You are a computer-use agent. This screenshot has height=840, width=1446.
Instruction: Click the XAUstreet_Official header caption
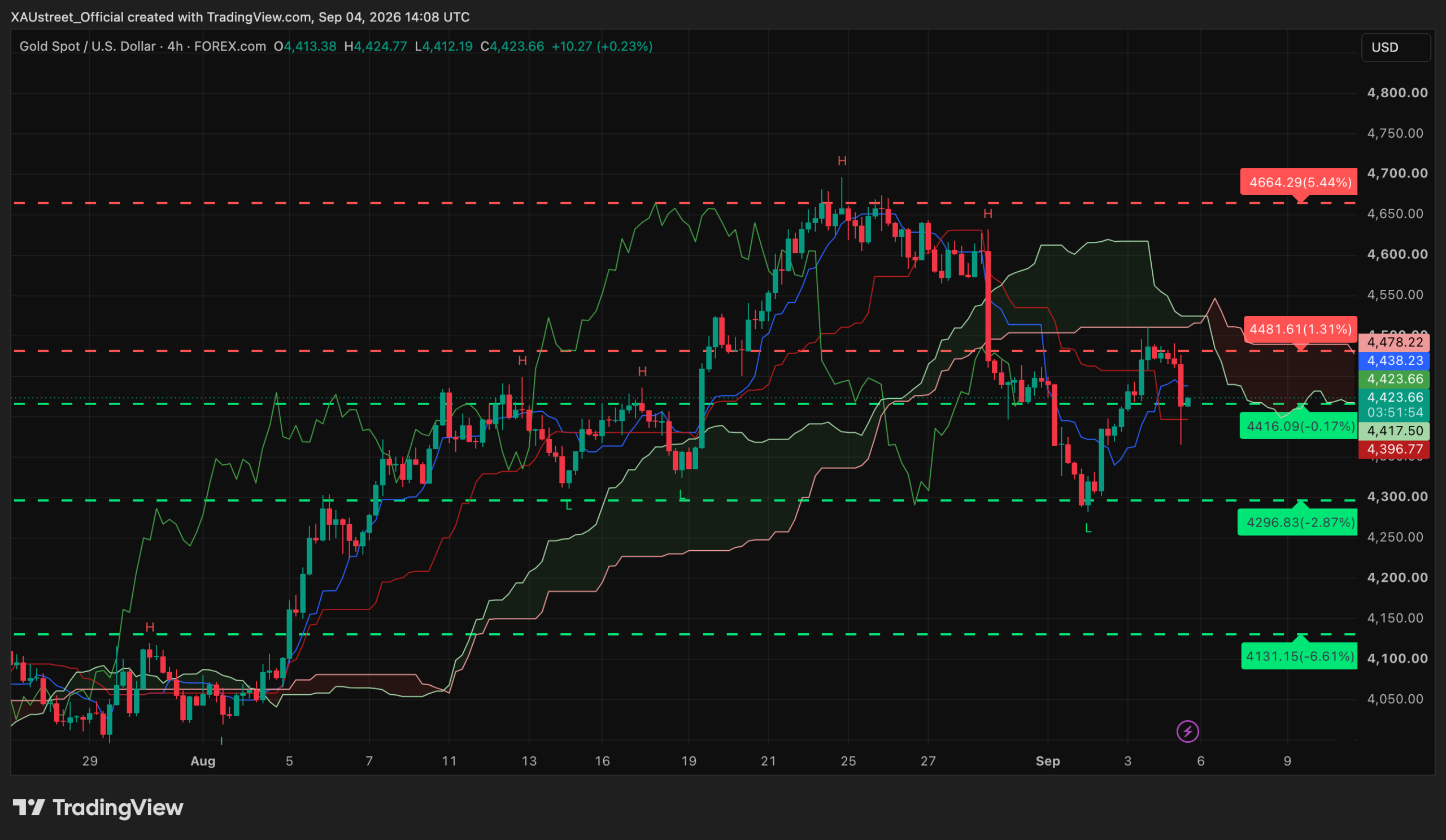point(241,17)
